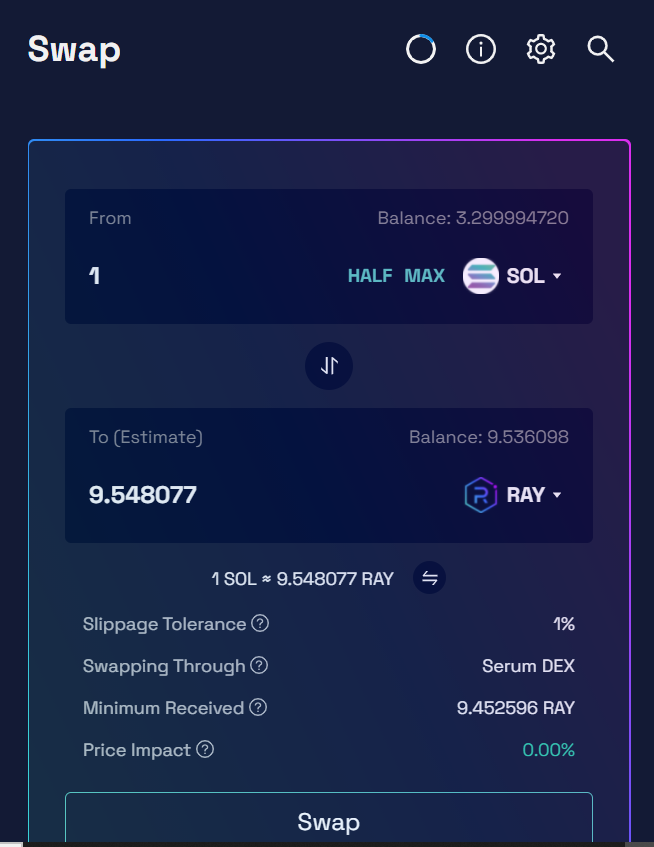Viewport: 654px width, 847px height.
Task: Switch From and To tokens with arrows button
Action: 329,366
